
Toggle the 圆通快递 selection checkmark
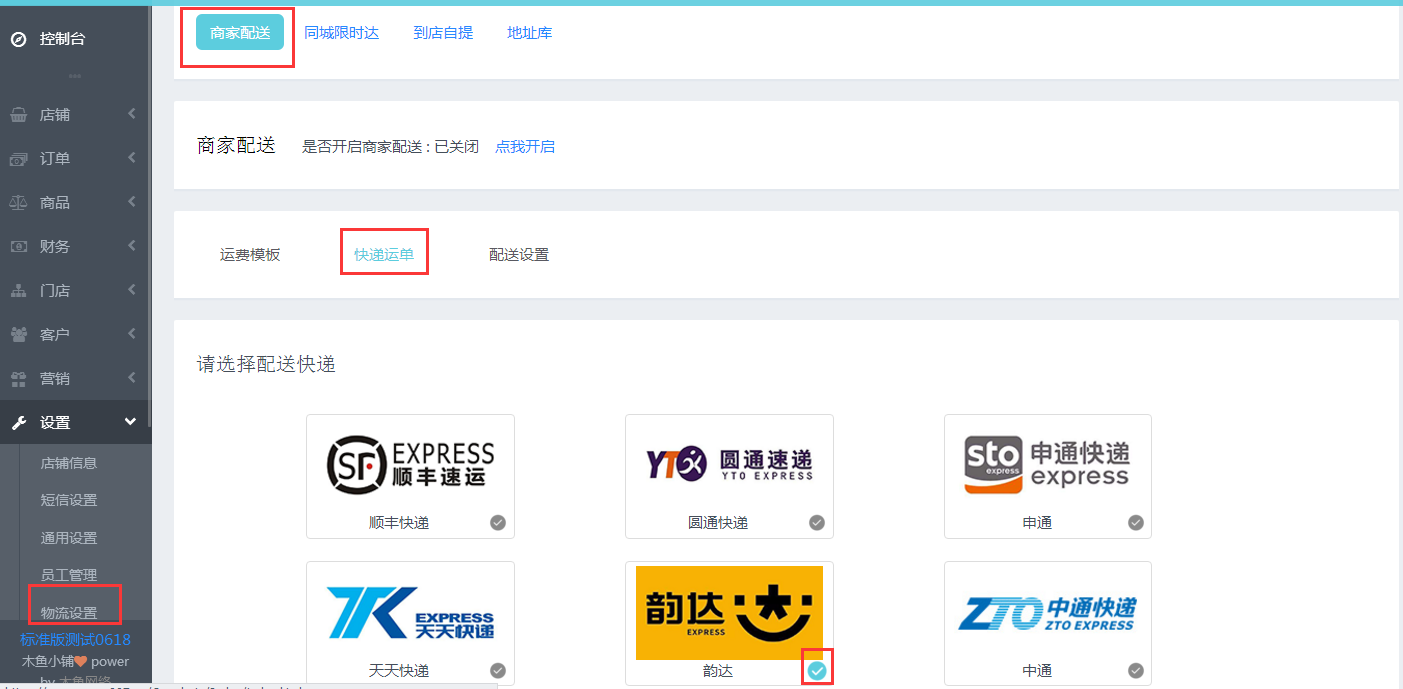pos(817,523)
